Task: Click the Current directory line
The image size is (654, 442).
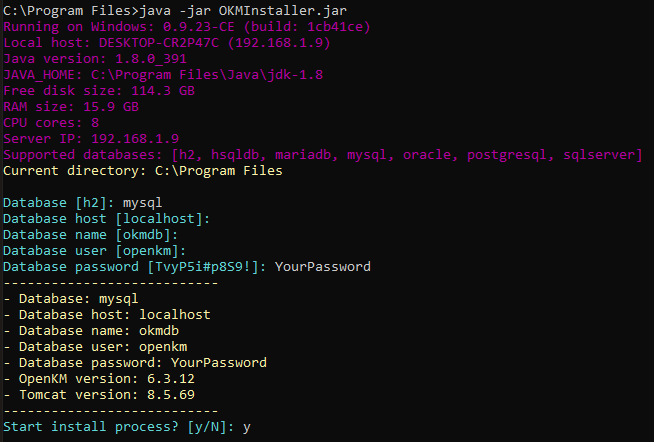Action: pyautogui.click(x=143, y=171)
